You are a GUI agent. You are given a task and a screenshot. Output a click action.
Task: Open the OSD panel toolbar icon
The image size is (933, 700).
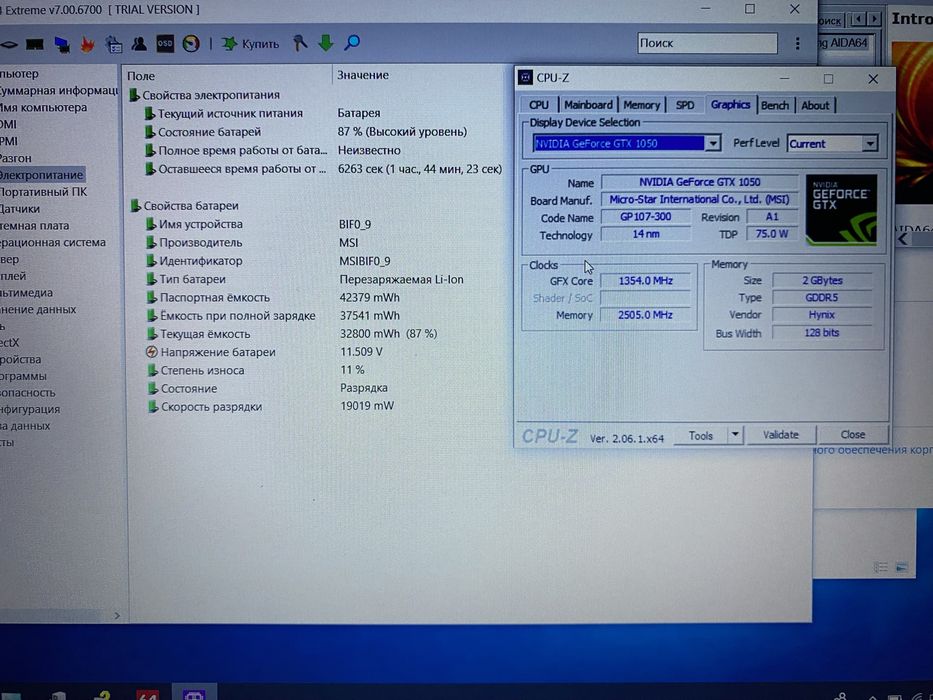coord(165,43)
